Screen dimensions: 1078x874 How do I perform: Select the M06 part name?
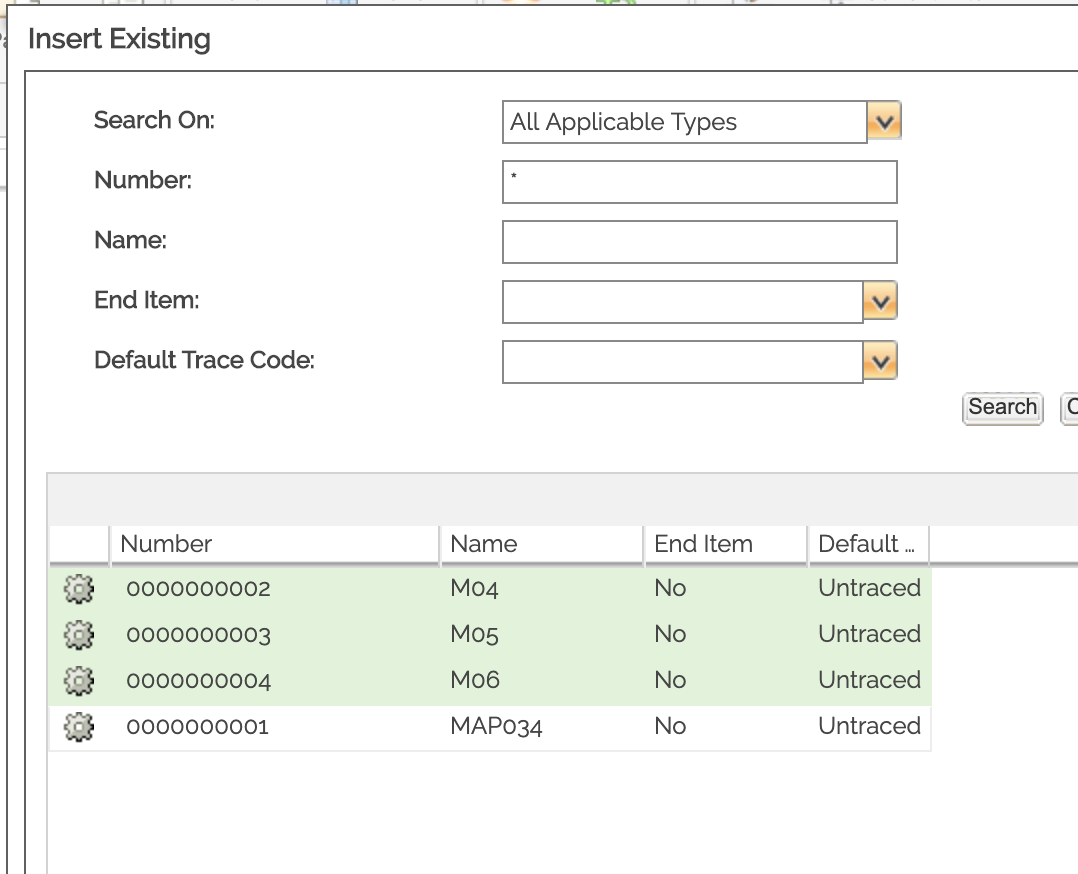point(474,681)
